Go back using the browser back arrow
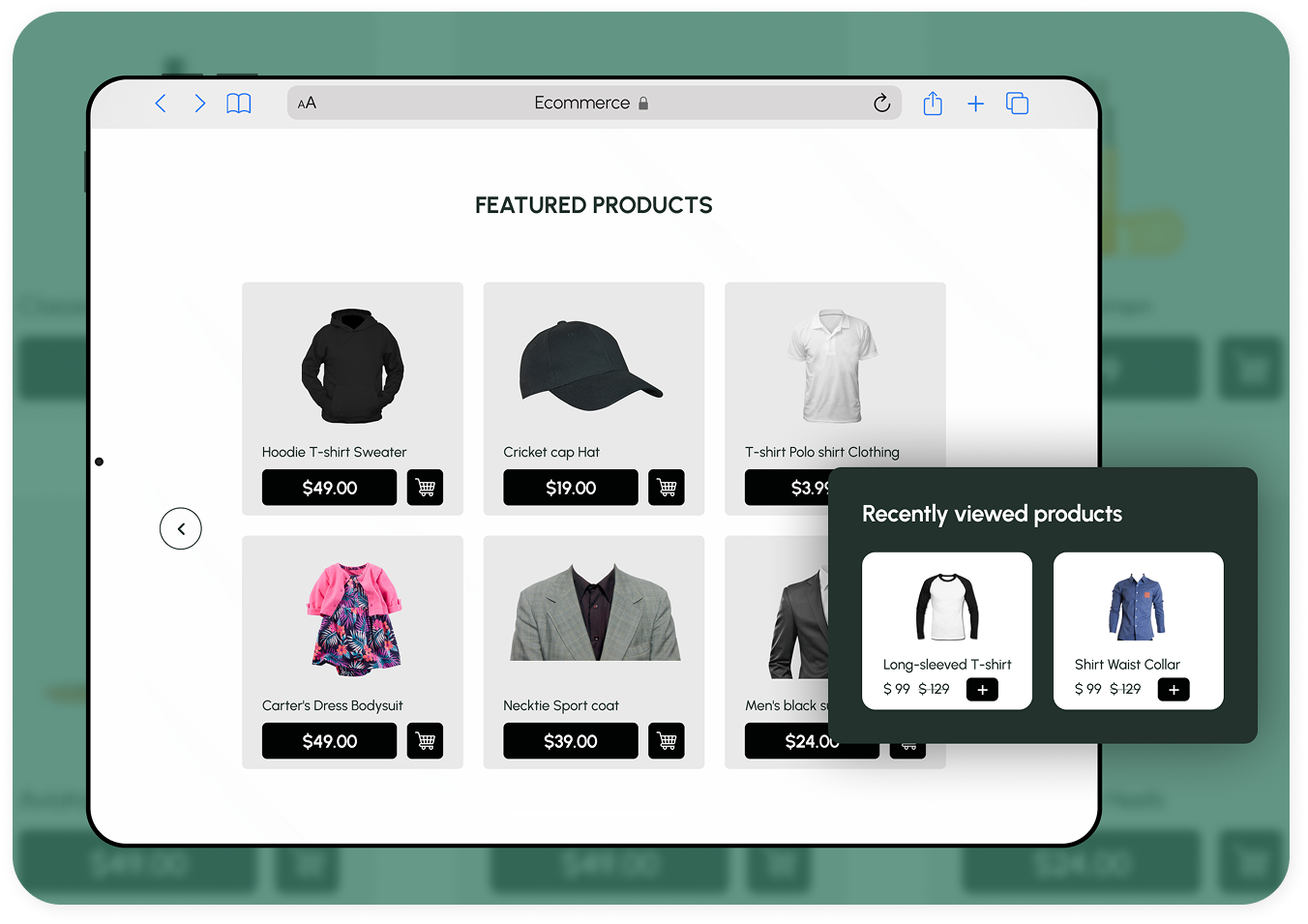1308x924 pixels. (x=161, y=104)
